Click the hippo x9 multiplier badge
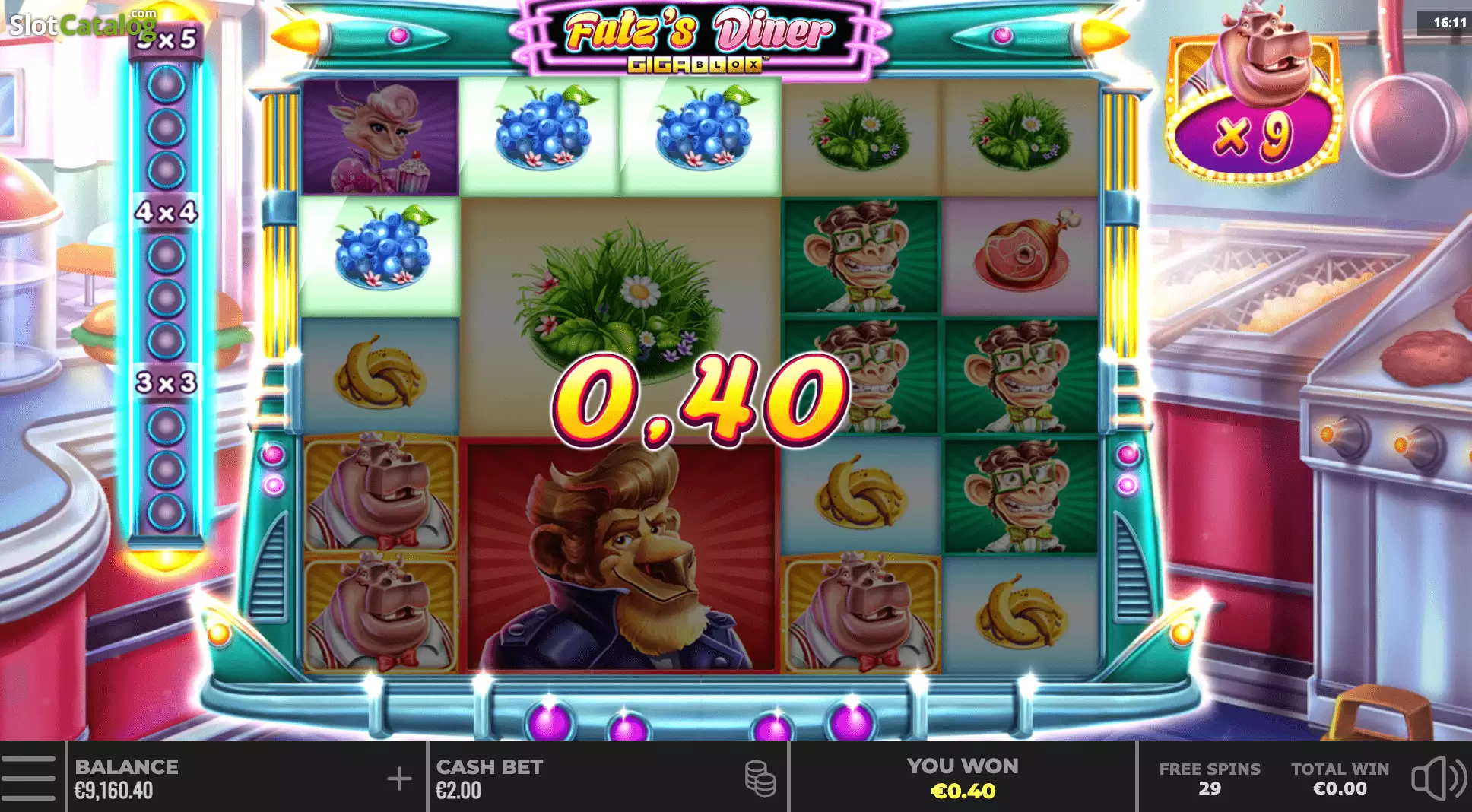The width and height of the screenshot is (1472, 812). (1254, 96)
